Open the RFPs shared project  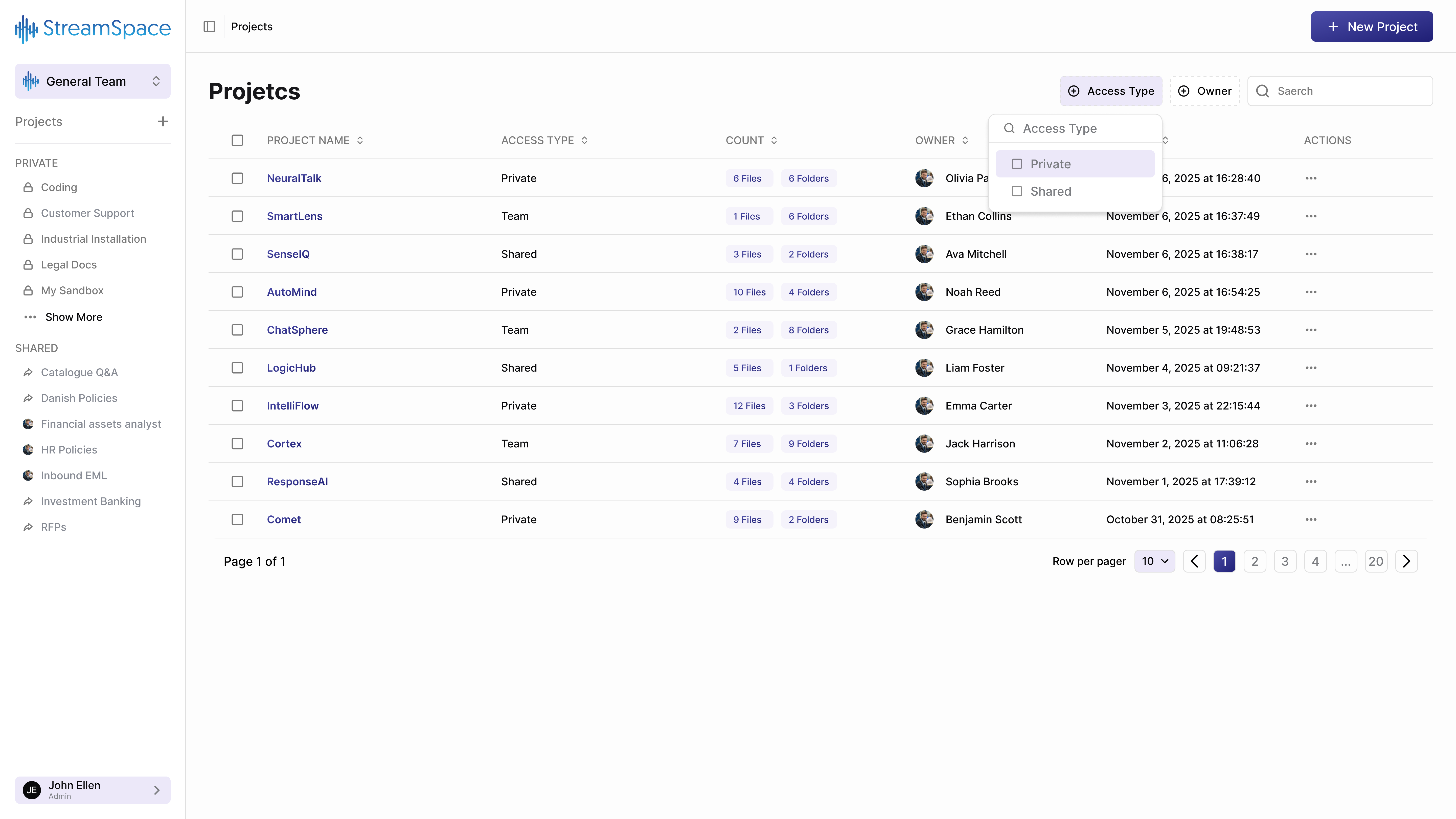click(53, 527)
